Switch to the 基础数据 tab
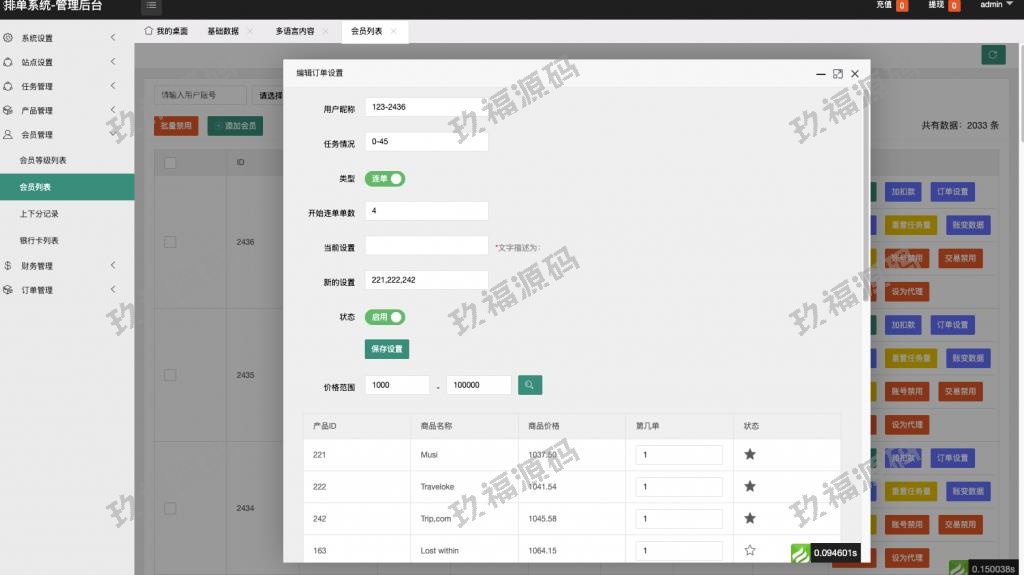The width and height of the screenshot is (1024, 575). point(223,31)
